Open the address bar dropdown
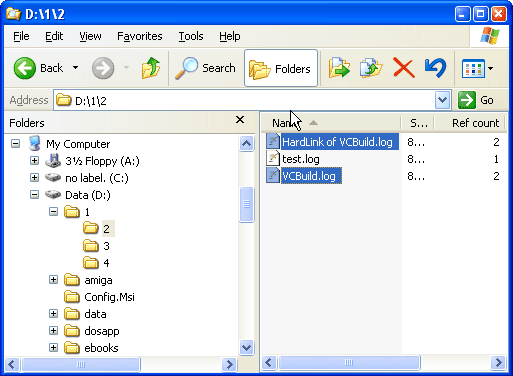Screen dimensions: 513x376 442,100
